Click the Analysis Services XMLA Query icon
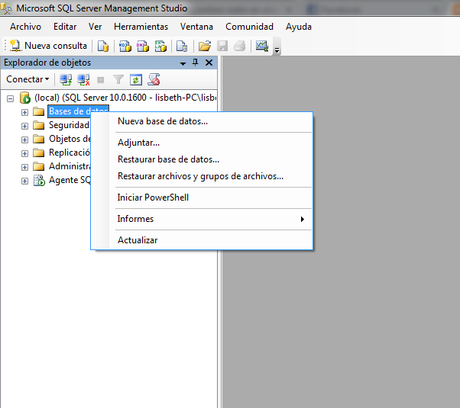The image size is (460, 408). coord(161,46)
